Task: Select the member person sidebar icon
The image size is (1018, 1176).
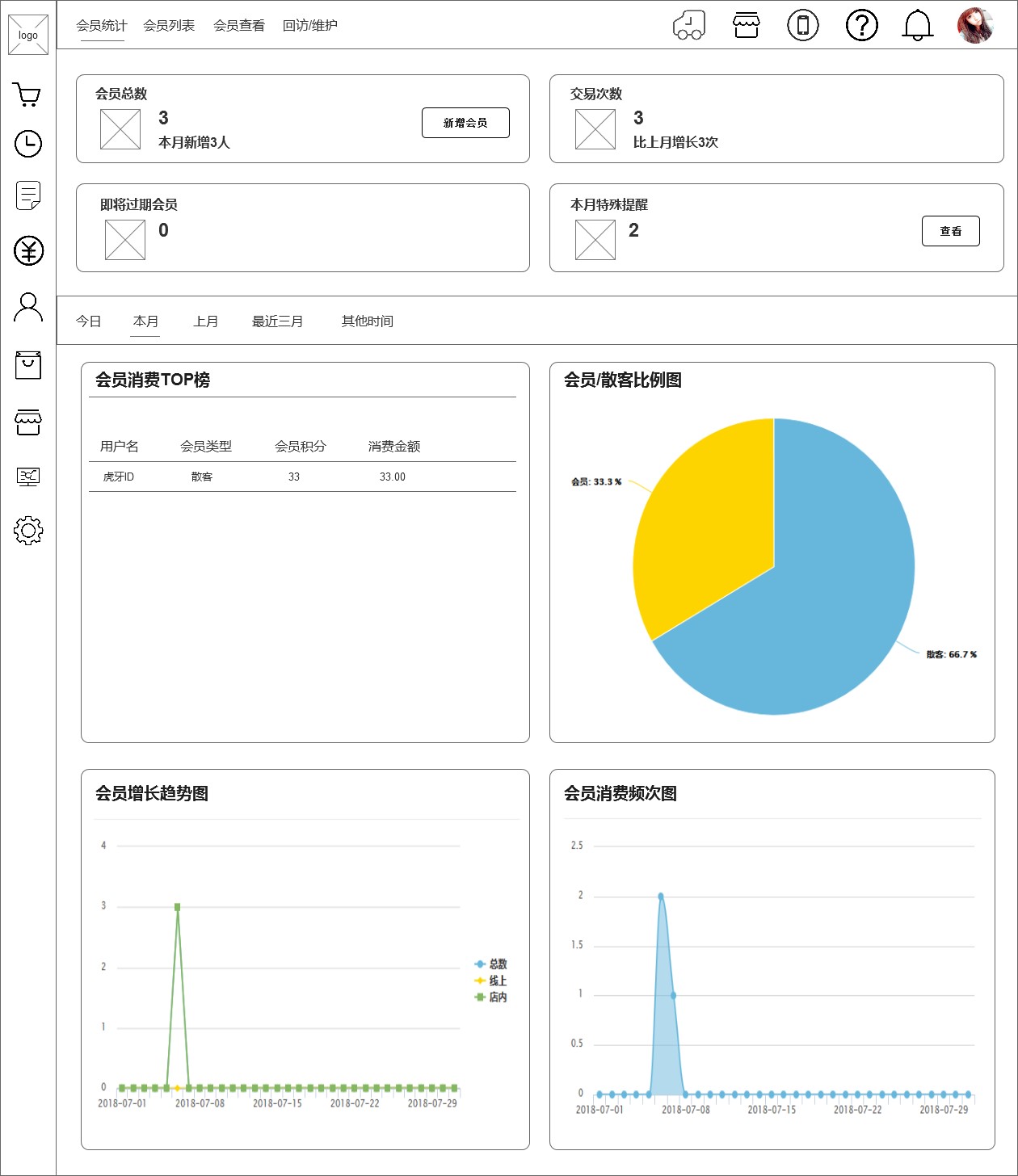Action: coord(28,308)
